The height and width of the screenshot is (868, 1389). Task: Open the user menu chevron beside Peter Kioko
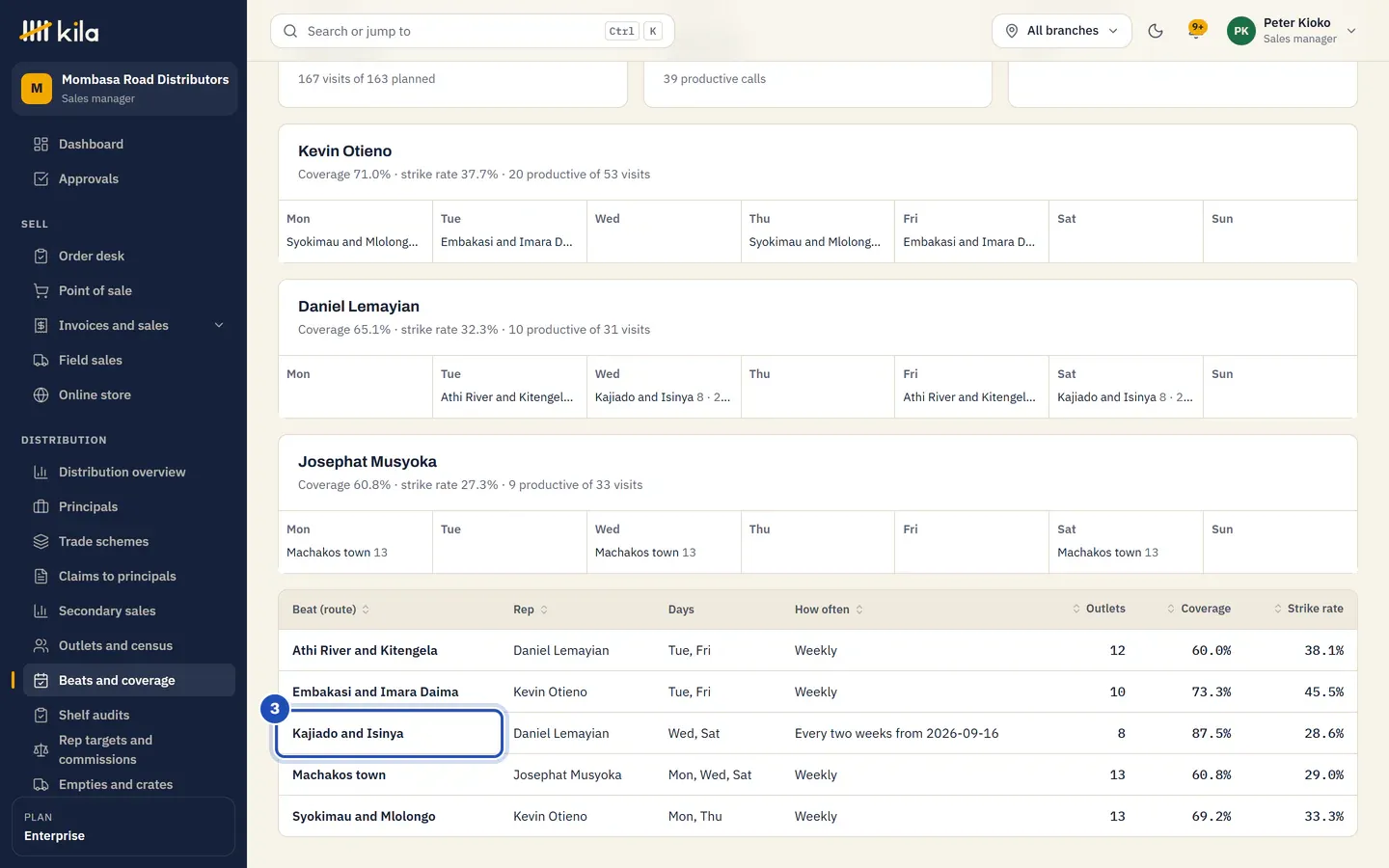coord(1351,31)
